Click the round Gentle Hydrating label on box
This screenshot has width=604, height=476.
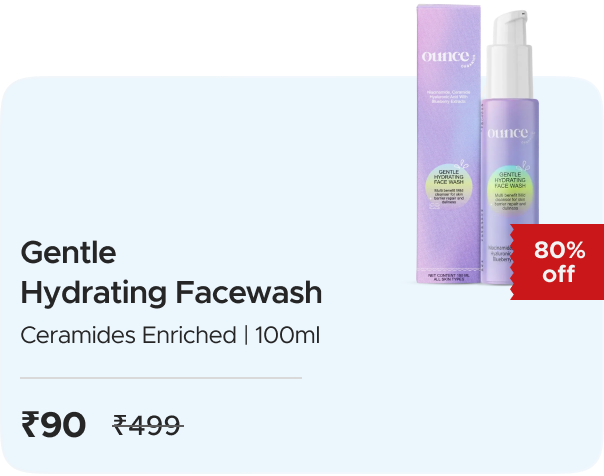tap(449, 188)
